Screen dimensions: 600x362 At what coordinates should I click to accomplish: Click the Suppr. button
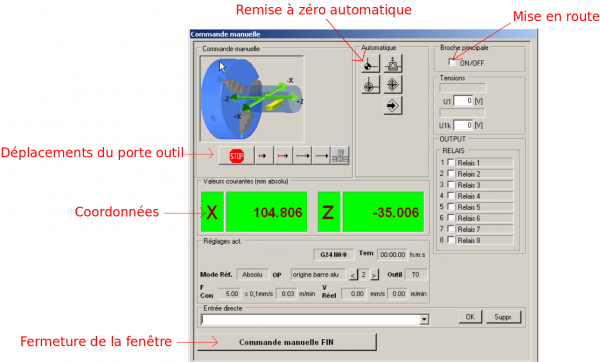[x=503, y=317]
